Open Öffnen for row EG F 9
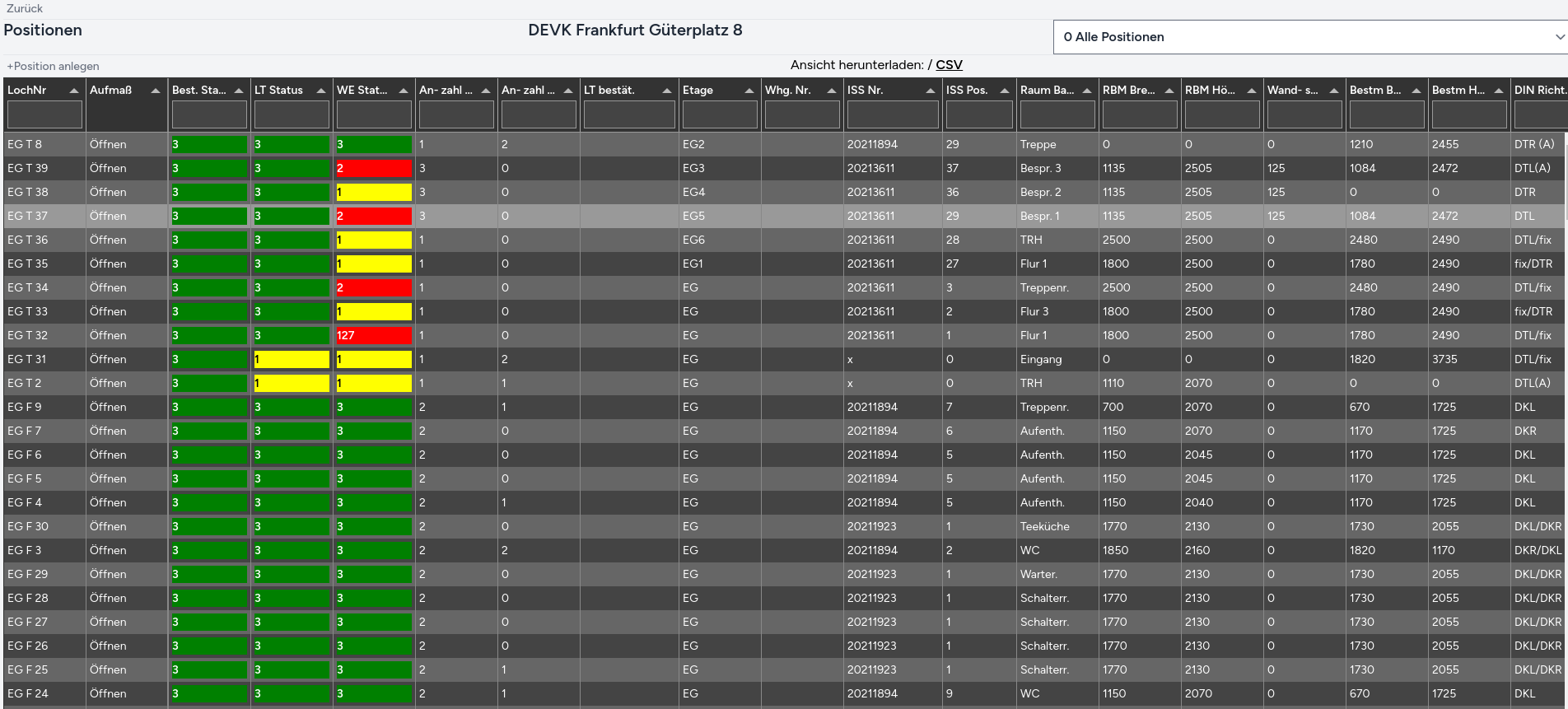The image size is (1568, 709). pyautogui.click(x=108, y=407)
